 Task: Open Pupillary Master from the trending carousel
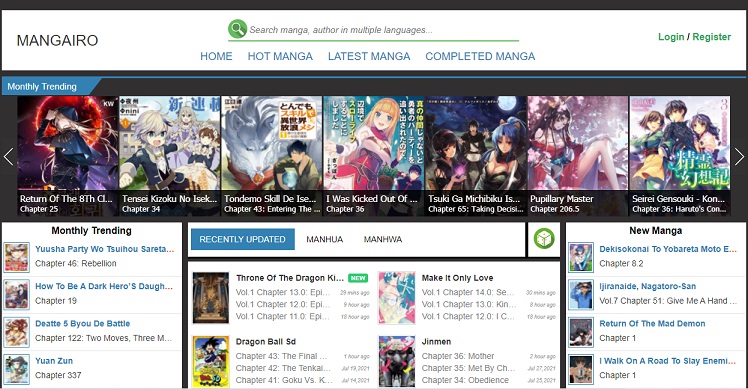coord(578,156)
